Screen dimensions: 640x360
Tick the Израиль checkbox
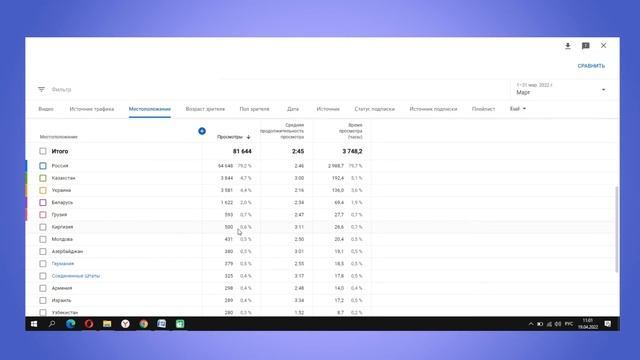(x=43, y=300)
